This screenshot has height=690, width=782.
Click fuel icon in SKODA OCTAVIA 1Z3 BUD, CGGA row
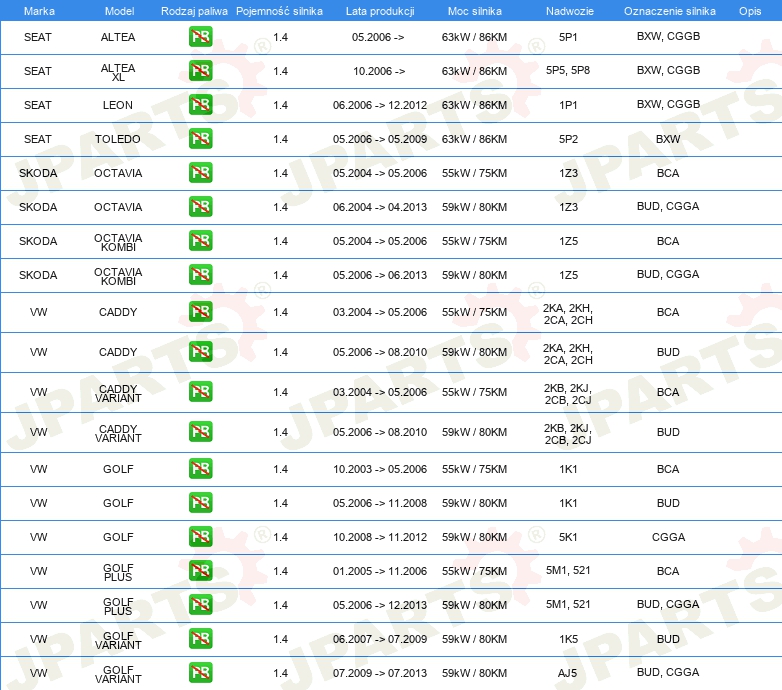click(200, 206)
